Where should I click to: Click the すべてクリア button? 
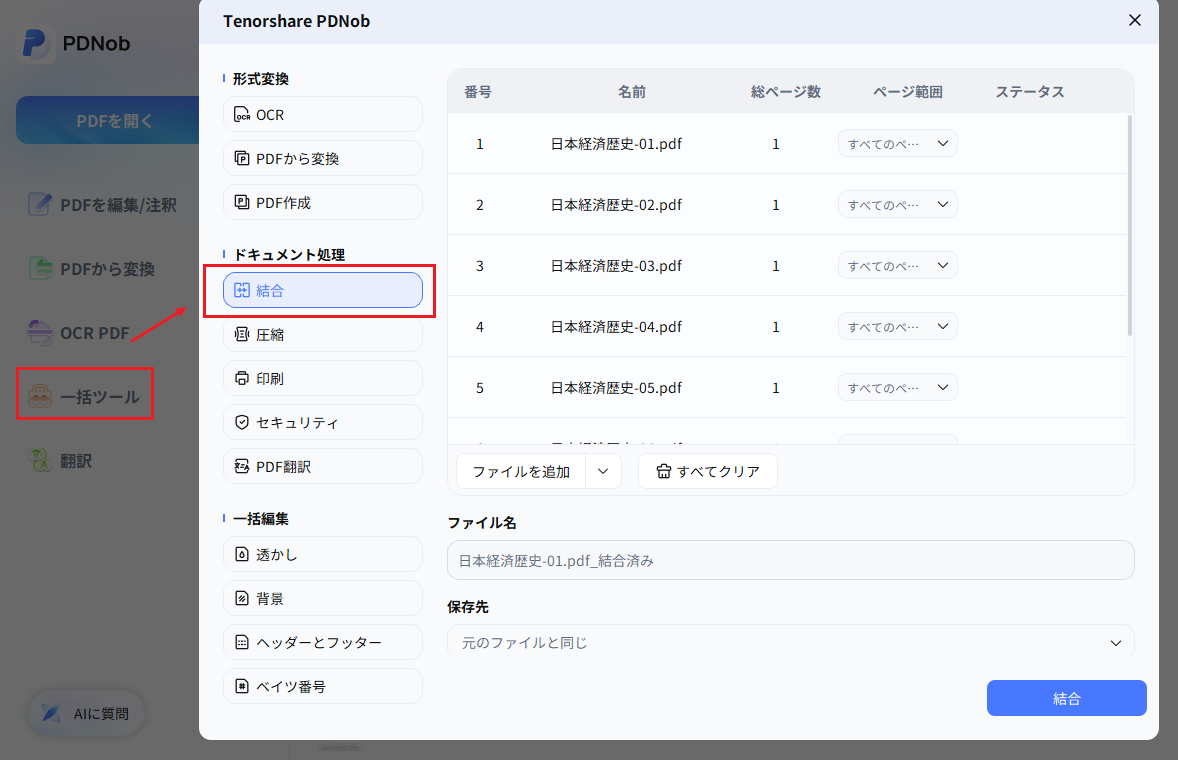pos(708,471)
